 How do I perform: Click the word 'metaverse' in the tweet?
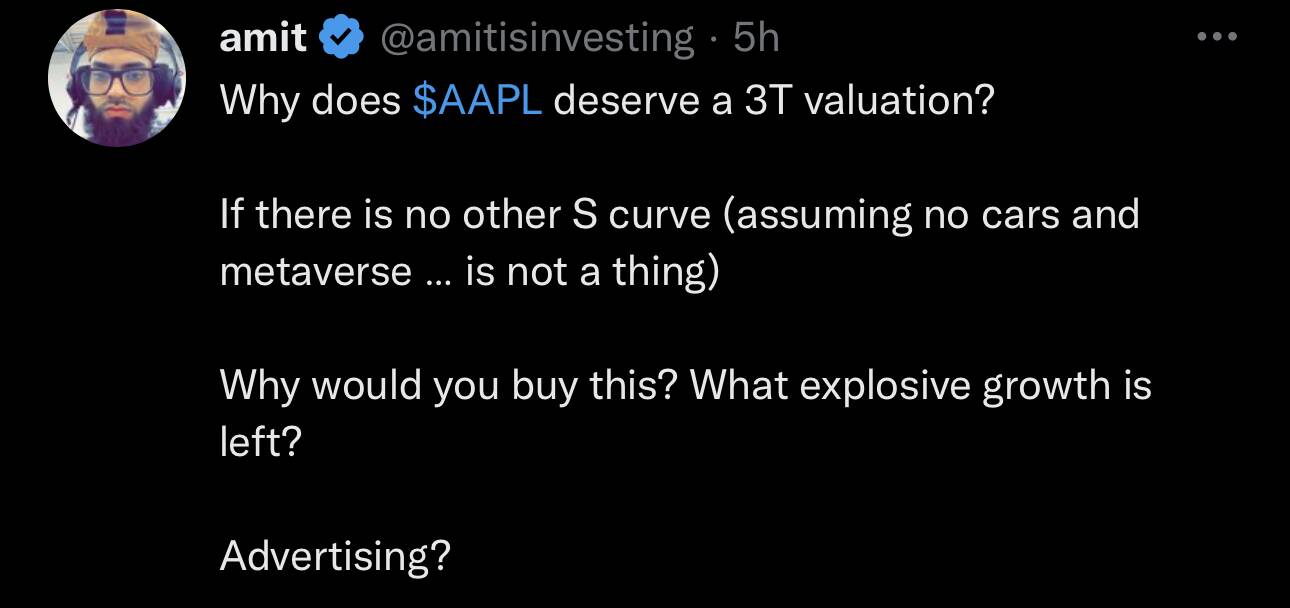tap(315, 271)
